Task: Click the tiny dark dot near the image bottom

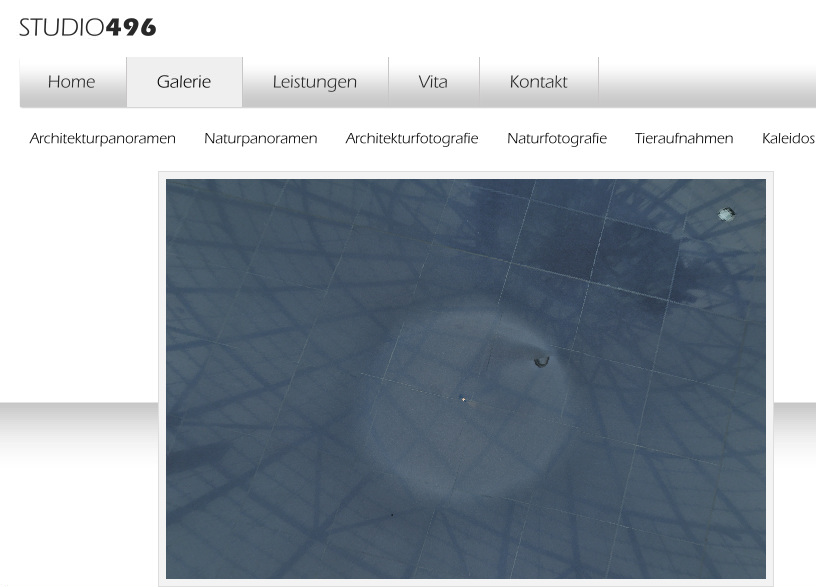Action: click(x=392, y=515)
